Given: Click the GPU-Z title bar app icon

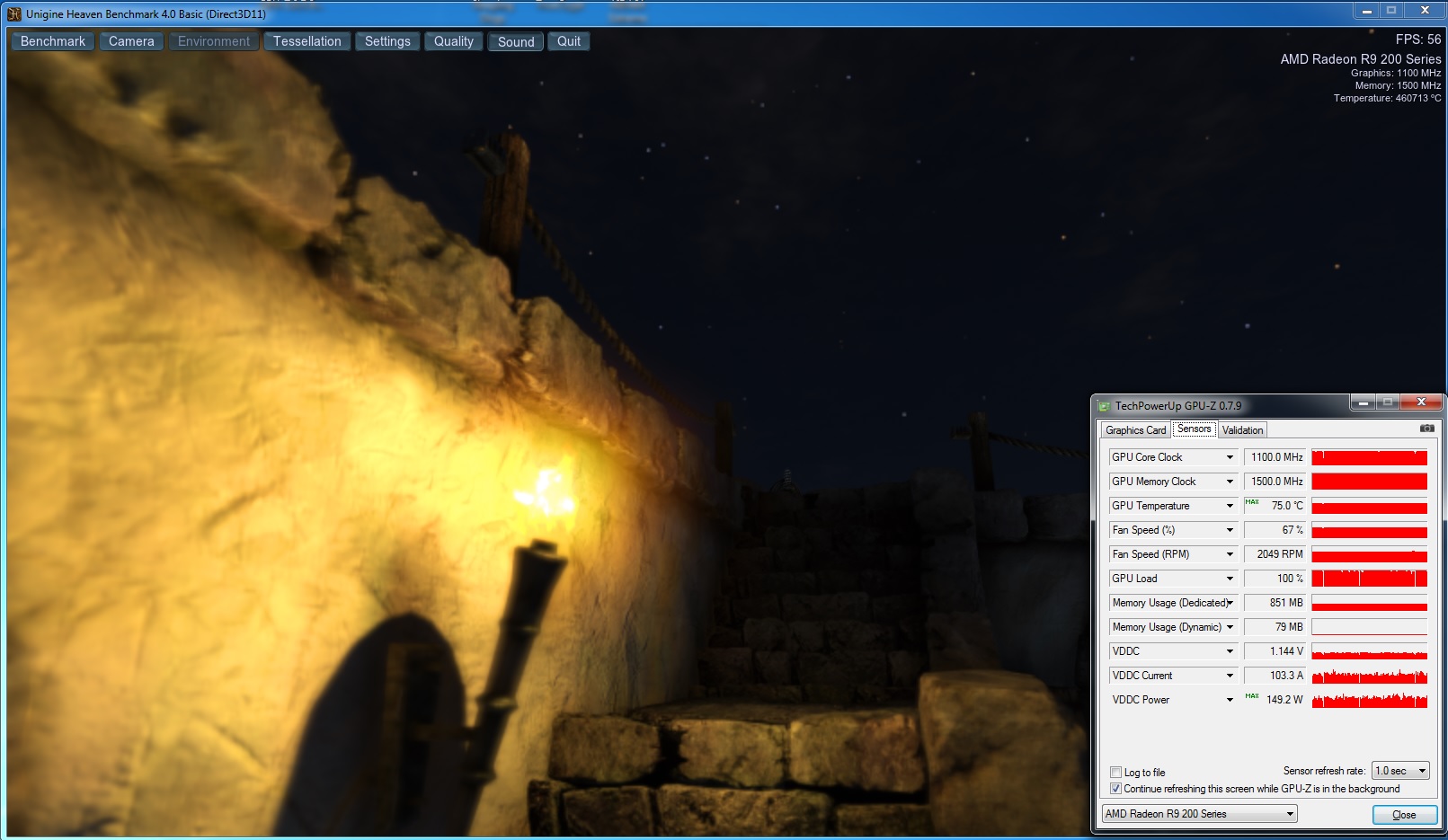Looking at the screenshot, I should pos(1104,406).
